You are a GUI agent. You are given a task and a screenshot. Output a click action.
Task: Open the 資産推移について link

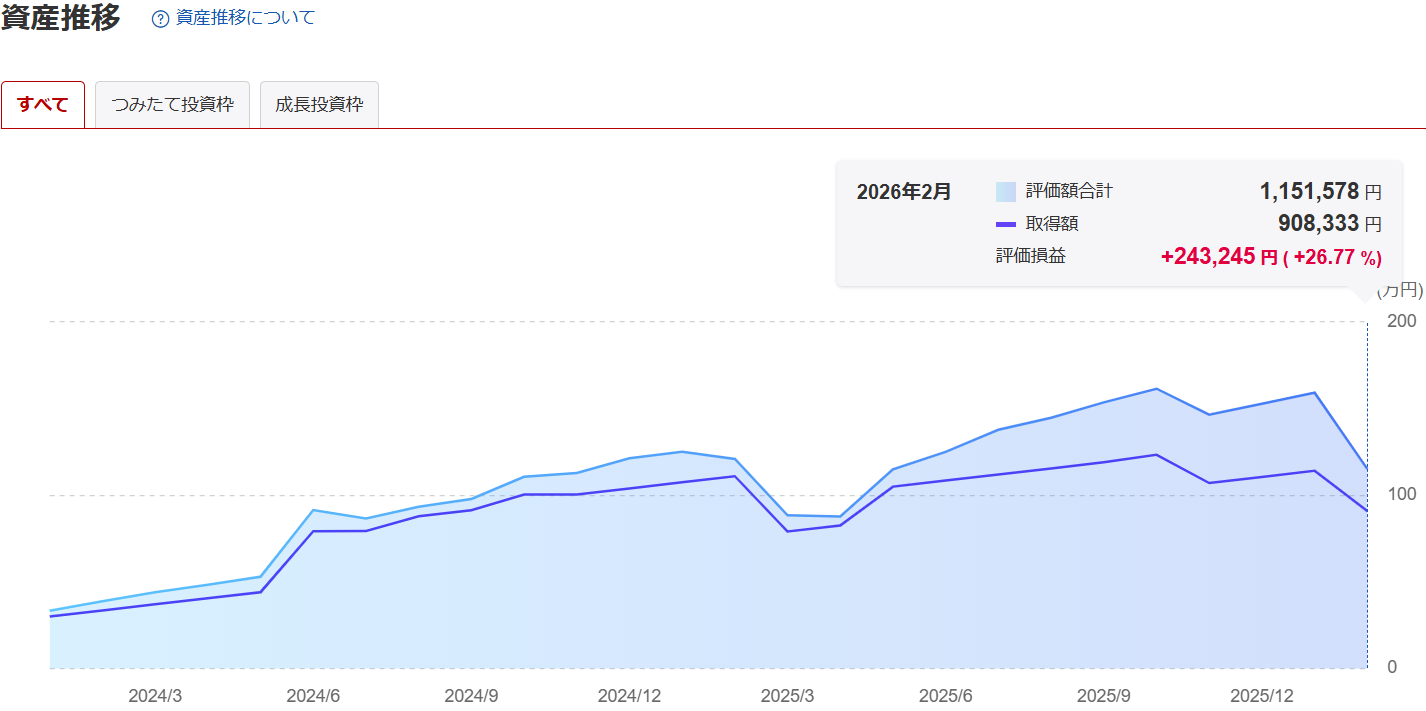(x=245, y=18)
